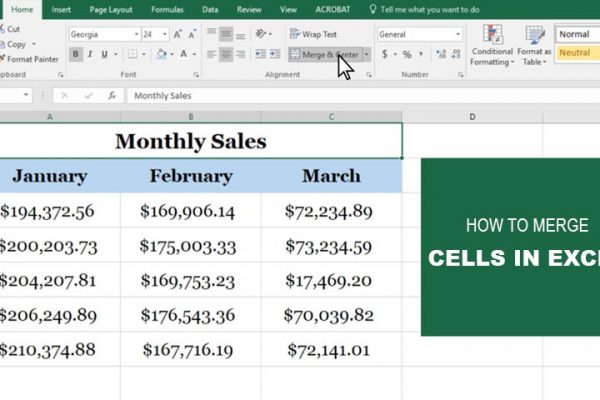Open Fill Color dropdown arrow
This screenshot has width=600, height=400.
click(172, 54)
